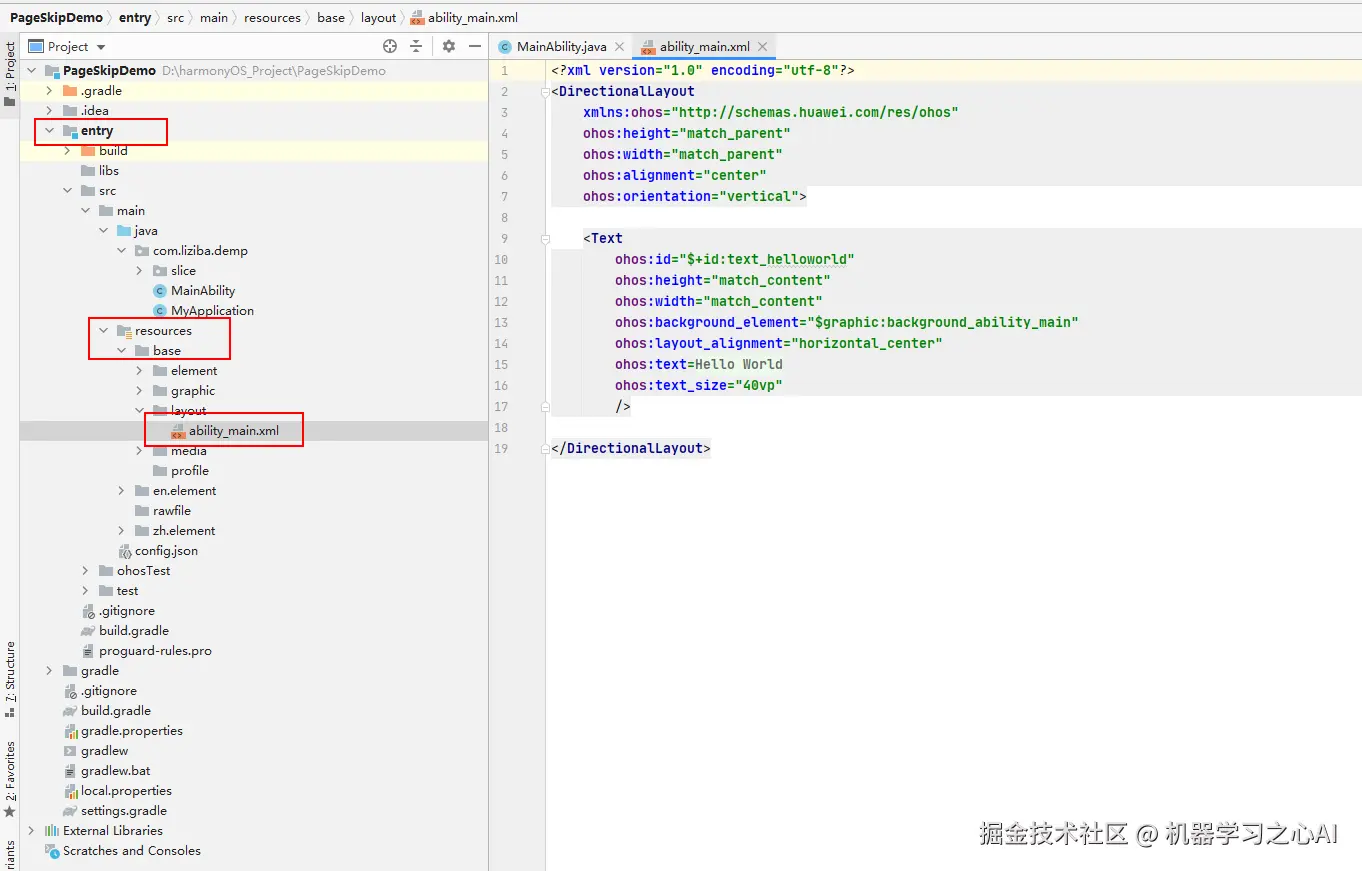
Task: Hide the Project panel with minus icon
Action: [474, 47]
